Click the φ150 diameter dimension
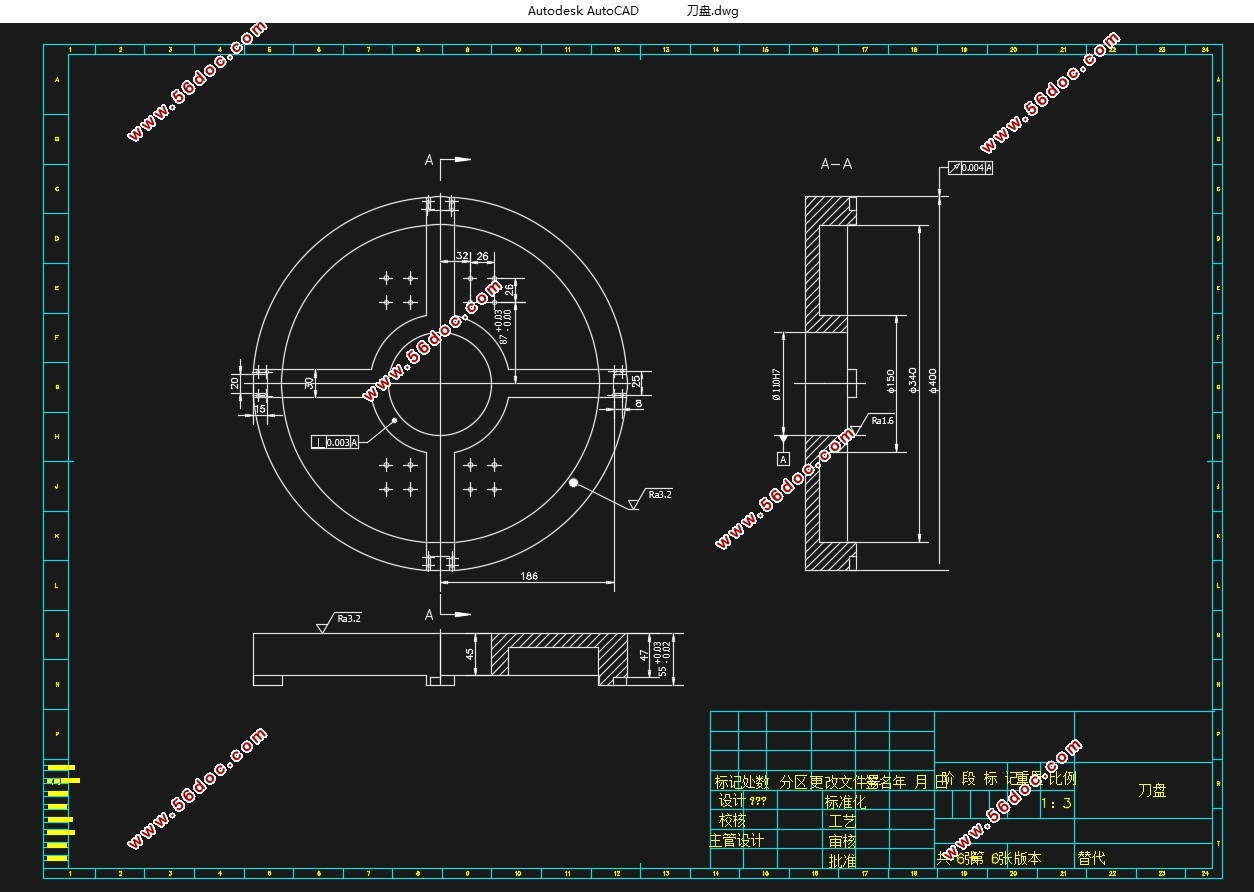This screenshot has width=1254, height=892. 890,380
